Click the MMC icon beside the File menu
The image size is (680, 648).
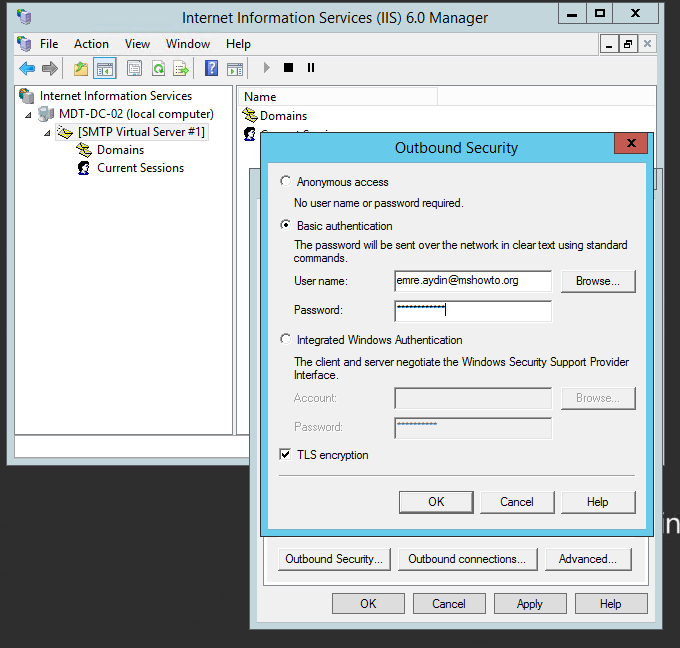point(24,44)
